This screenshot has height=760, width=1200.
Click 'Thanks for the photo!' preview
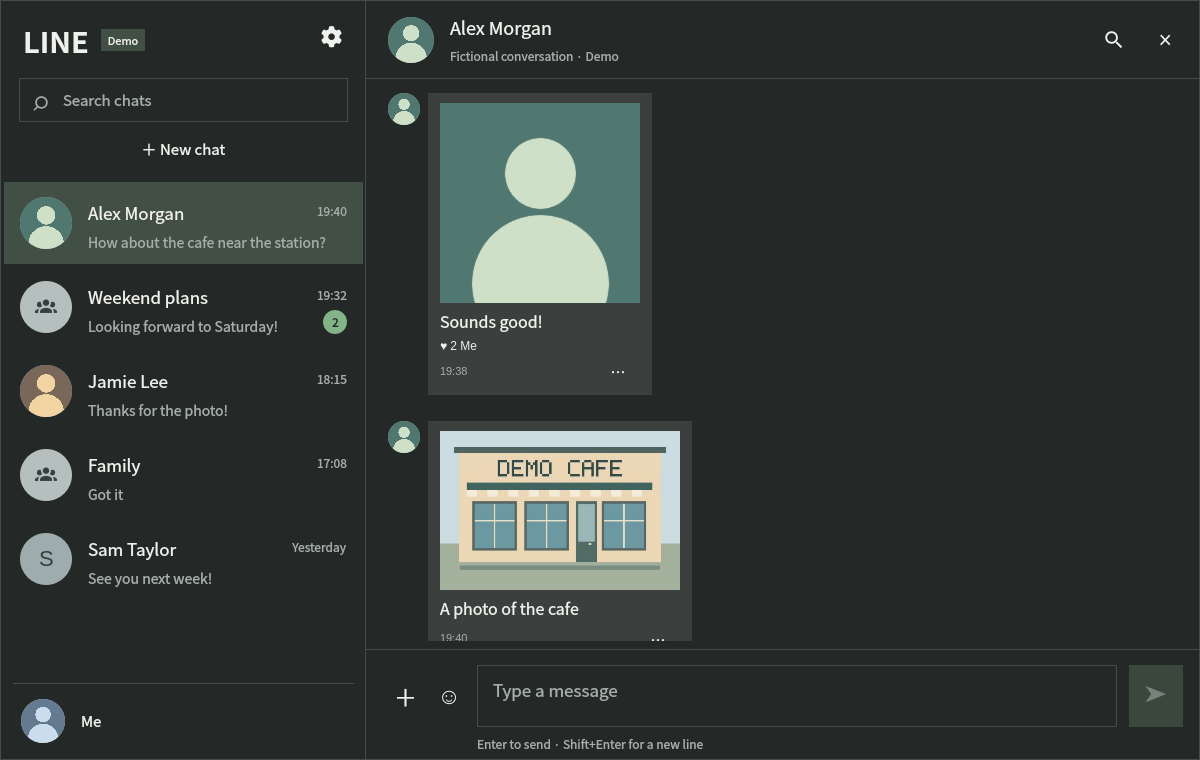point(158,411)
